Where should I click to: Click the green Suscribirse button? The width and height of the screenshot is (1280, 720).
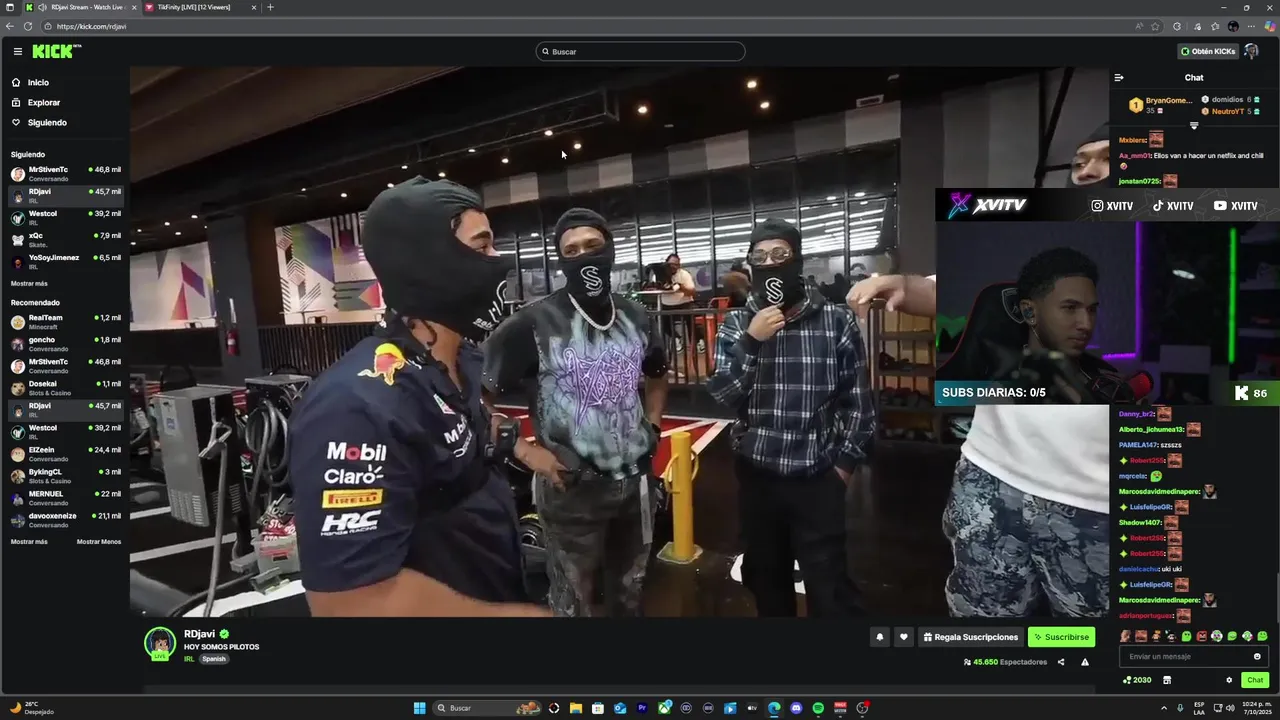point(1061,637)
